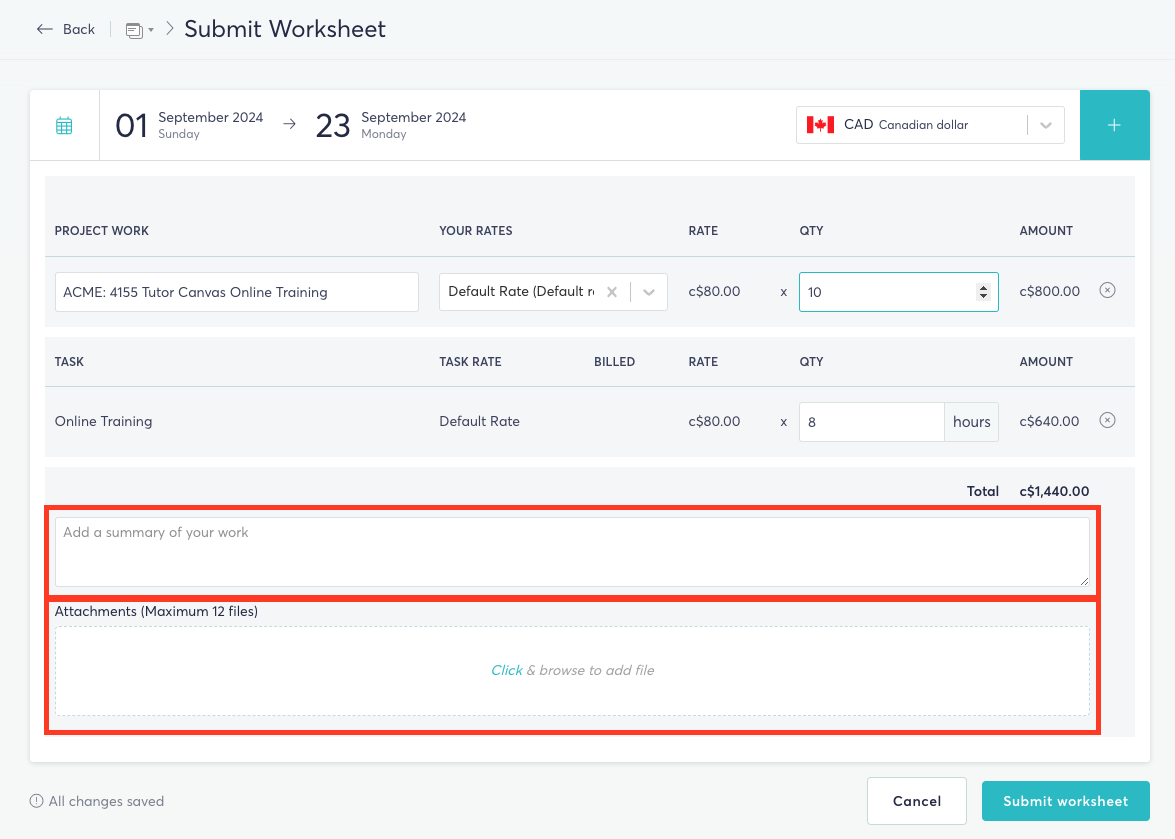
Task: Click the hours unit label
Action: [x=971, y=421]
